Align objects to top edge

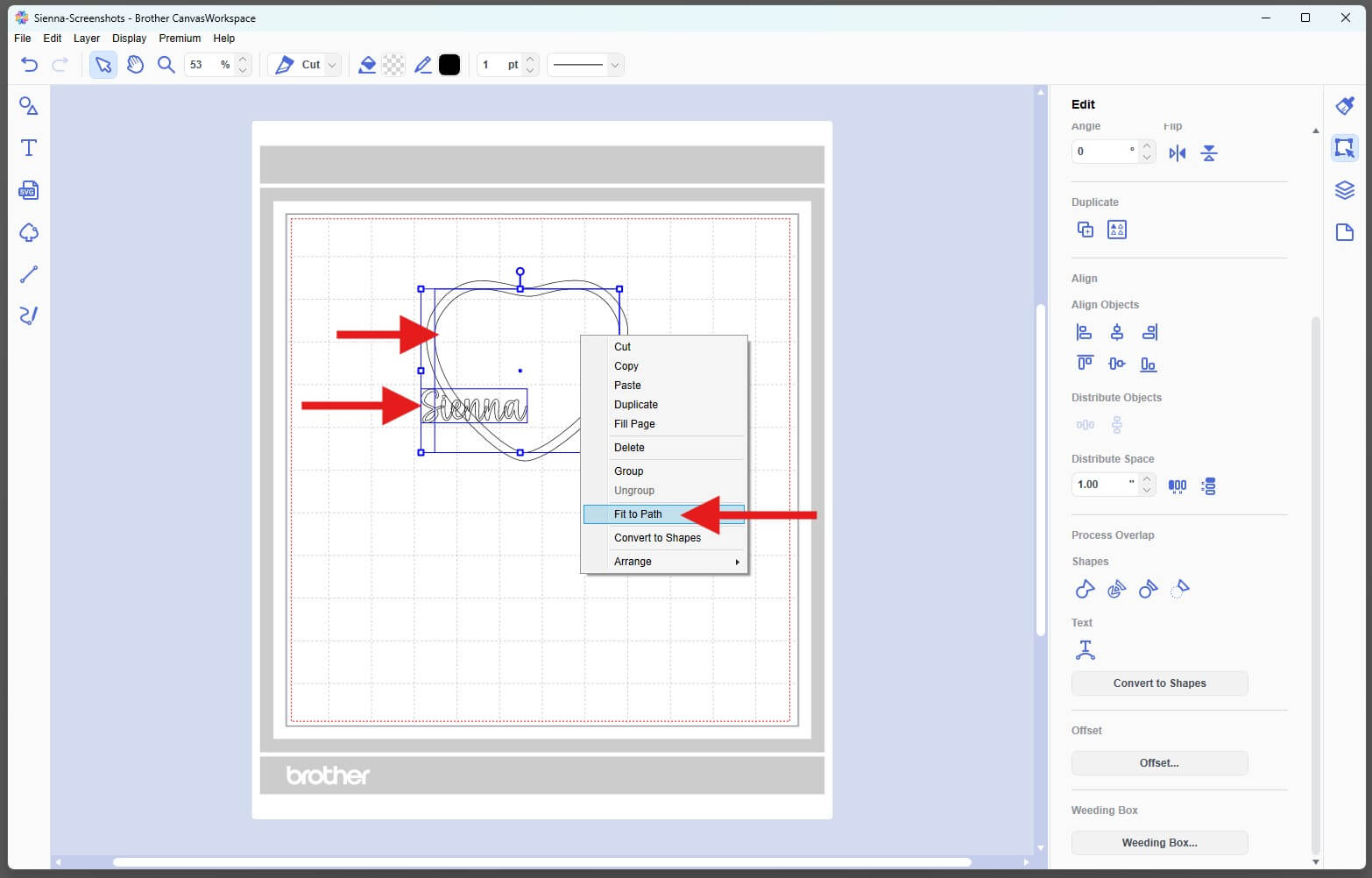[x=1085, y=364]
